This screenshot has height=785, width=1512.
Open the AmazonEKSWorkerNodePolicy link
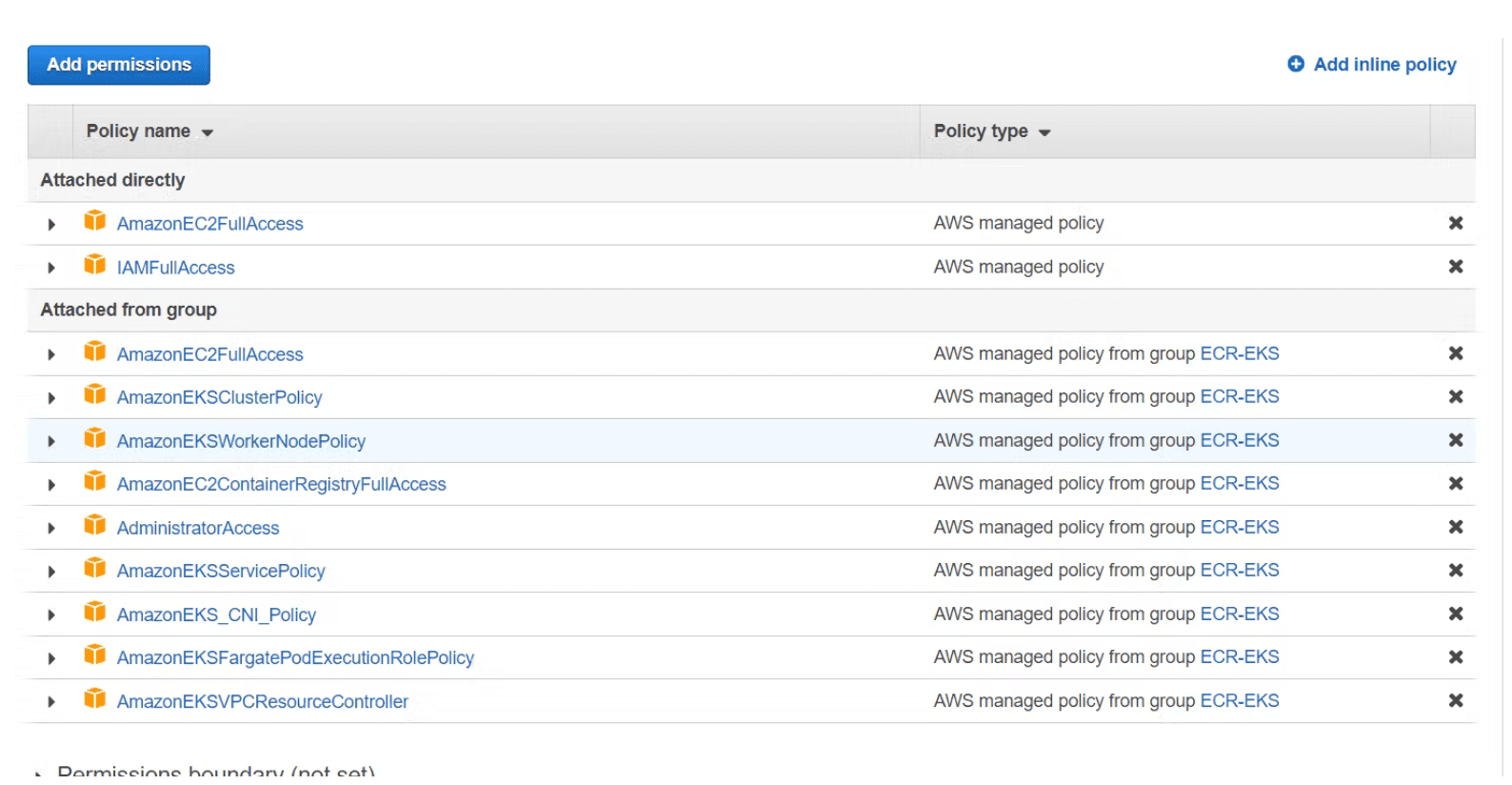pos(242,441)
